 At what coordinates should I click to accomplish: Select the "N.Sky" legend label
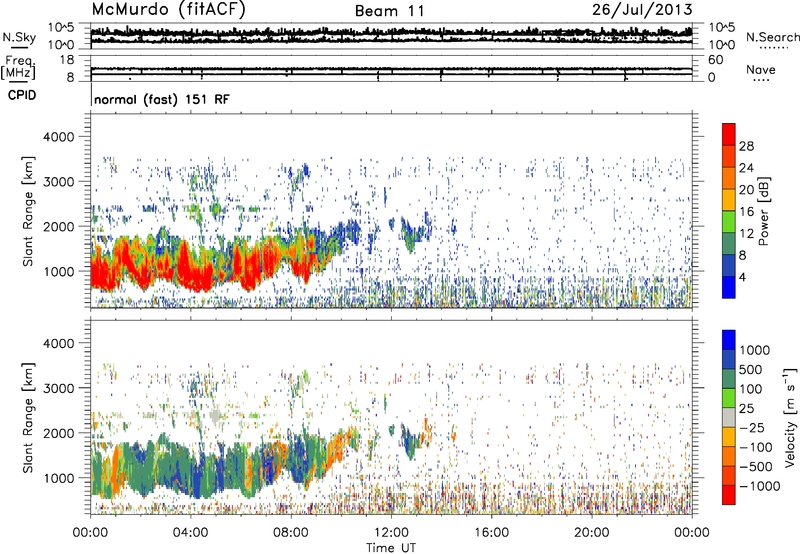click(19, 37)
